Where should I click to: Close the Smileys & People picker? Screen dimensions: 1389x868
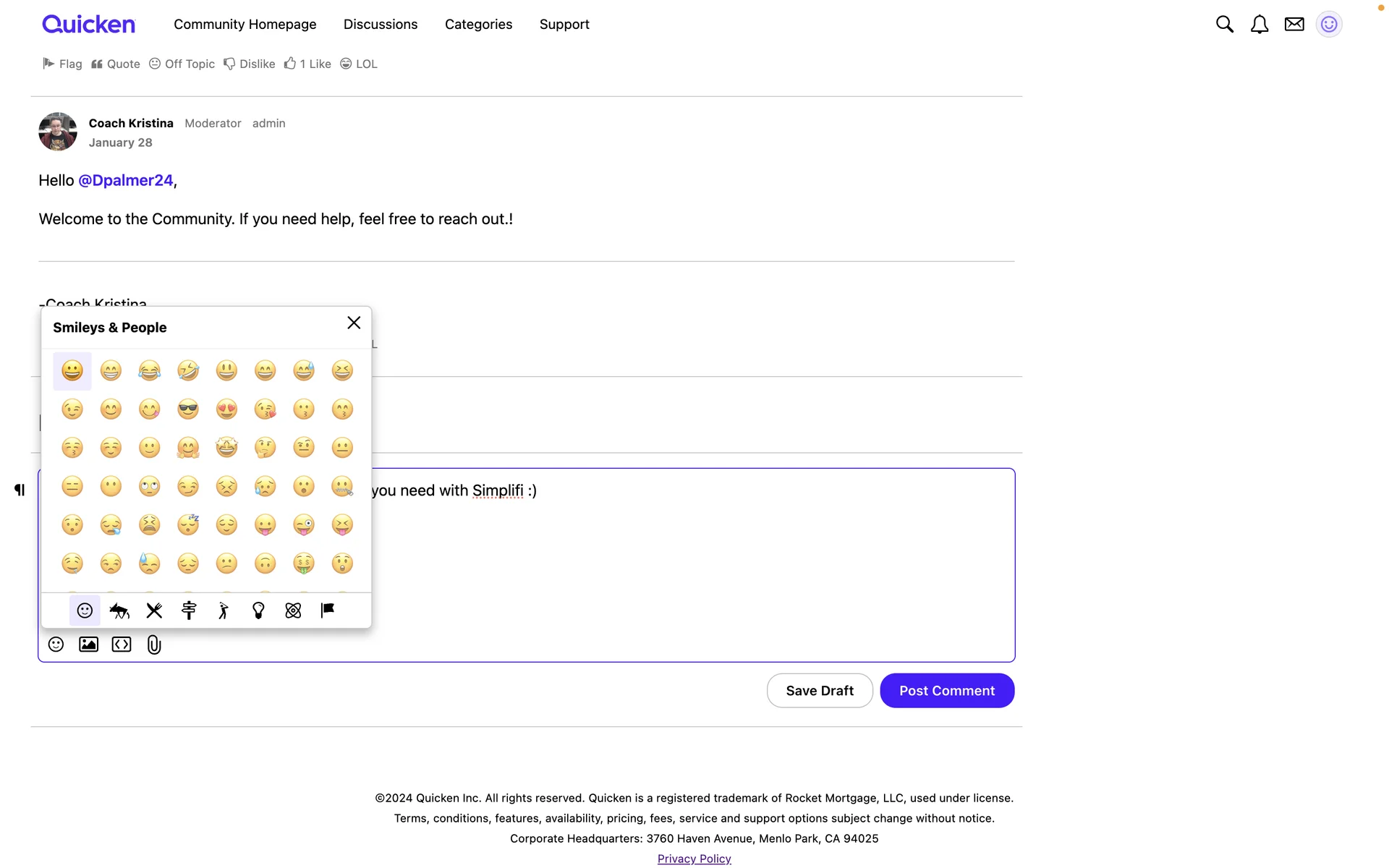coord(354,323)
